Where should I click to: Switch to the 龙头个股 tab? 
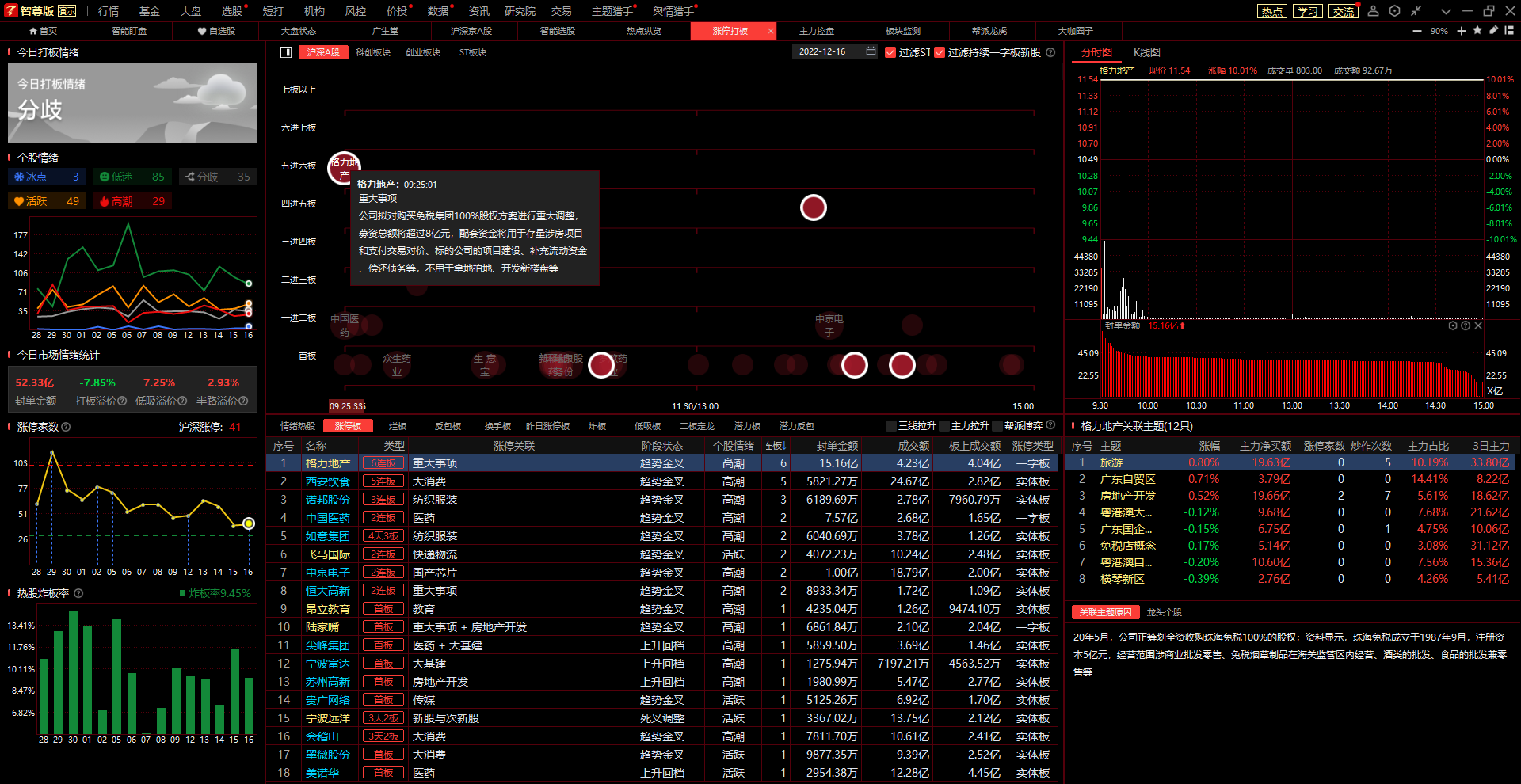pos(1164,612)
